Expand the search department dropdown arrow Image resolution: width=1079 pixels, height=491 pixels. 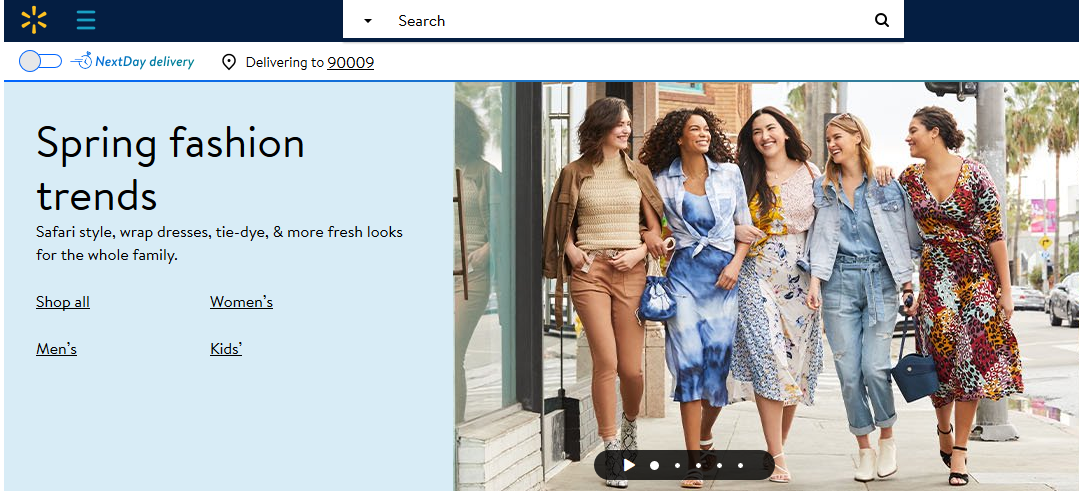(x=368, y=21)
